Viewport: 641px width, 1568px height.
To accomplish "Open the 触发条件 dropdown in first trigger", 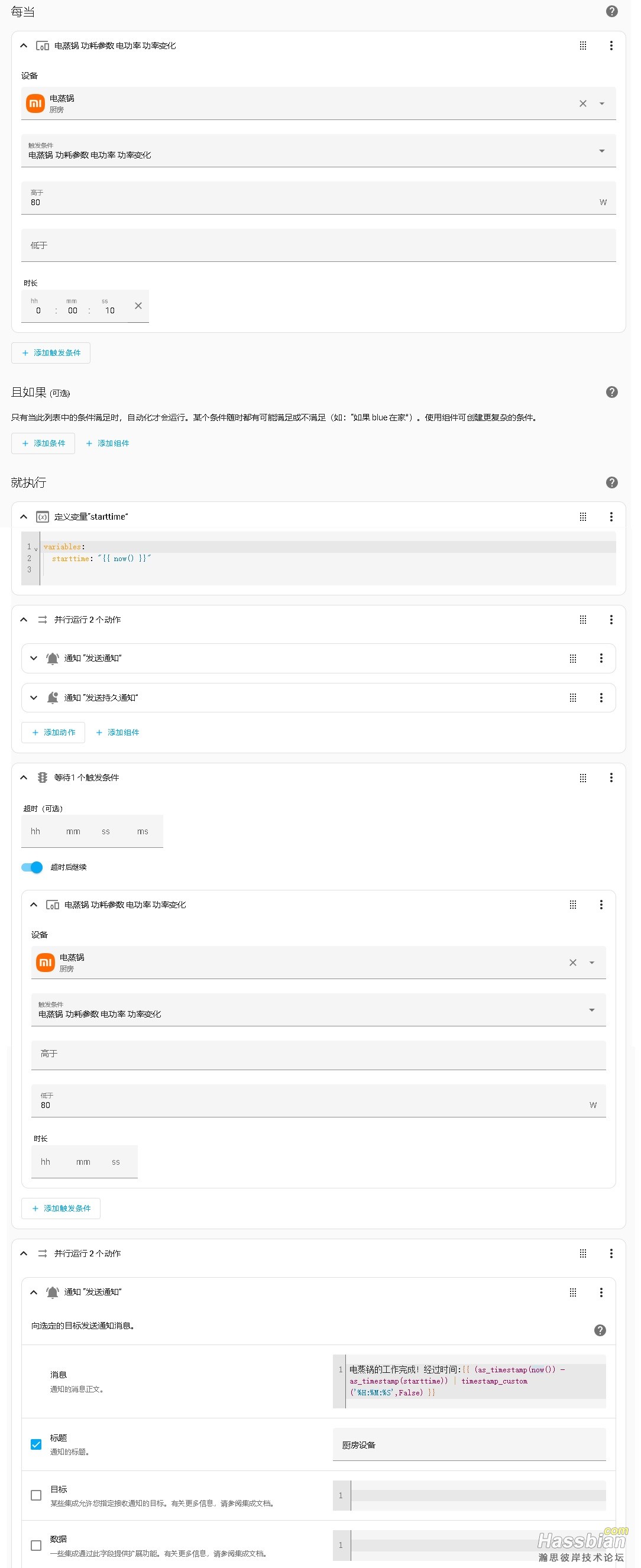I will coord(318,151).
